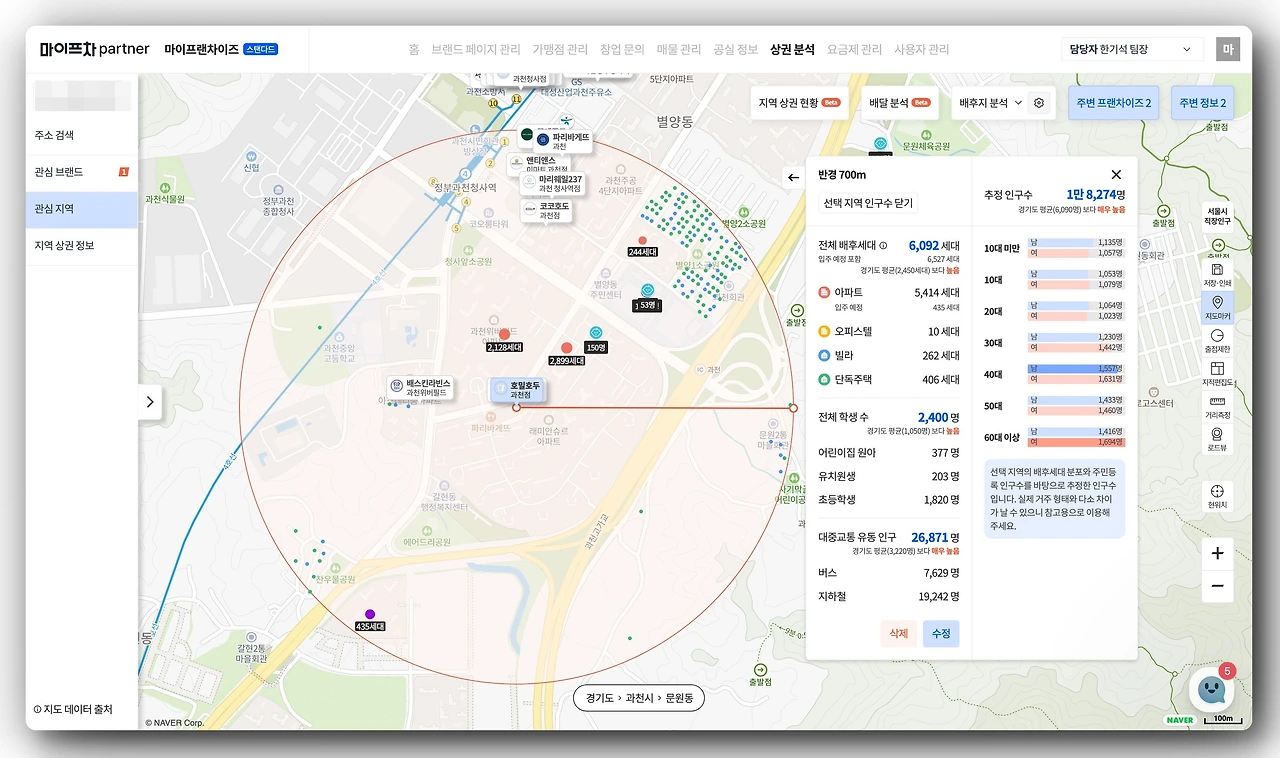This screenshot has width=1280, height=758.
Task: Expand the left sidebar with chevron arrow
Action: (150, 402)
